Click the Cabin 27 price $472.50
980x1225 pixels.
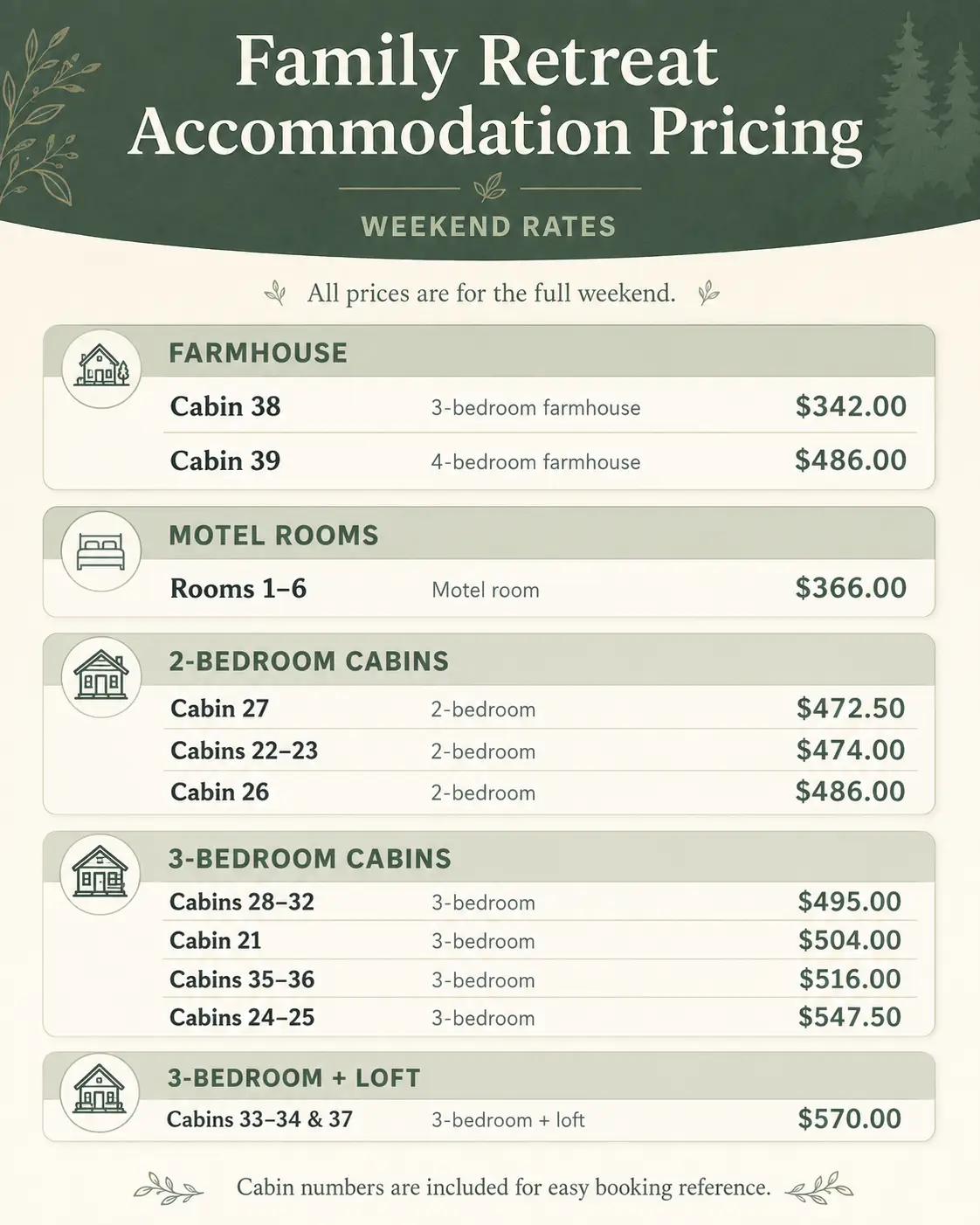(851, 709)
